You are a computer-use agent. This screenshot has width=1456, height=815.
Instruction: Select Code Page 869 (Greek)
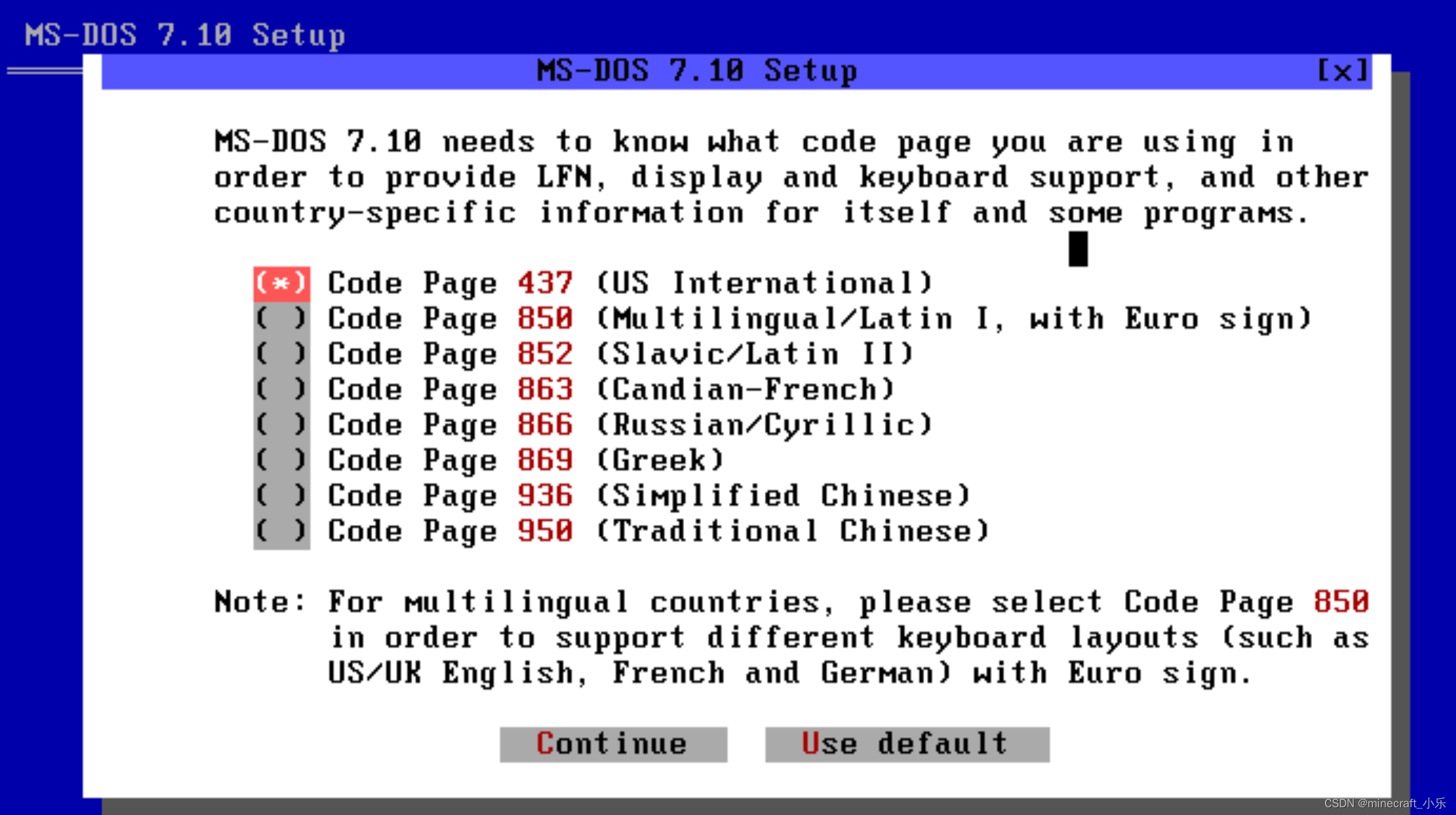(281, 459)
